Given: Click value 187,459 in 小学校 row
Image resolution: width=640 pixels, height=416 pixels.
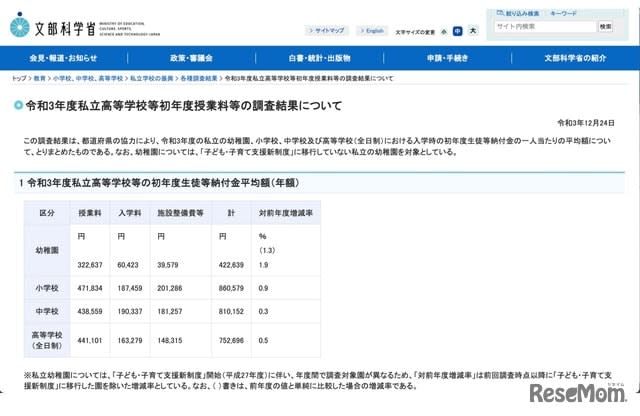Looking at the screenshot, I should click(x=130, y=288).
